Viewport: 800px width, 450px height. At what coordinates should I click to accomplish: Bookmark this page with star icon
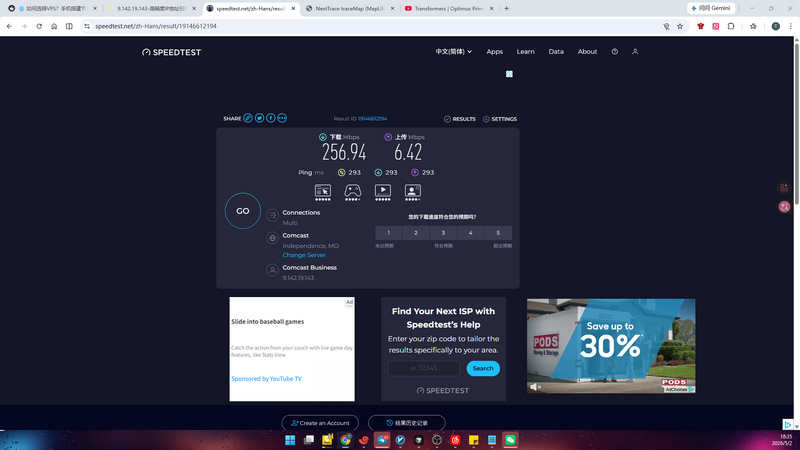(680, 26)
